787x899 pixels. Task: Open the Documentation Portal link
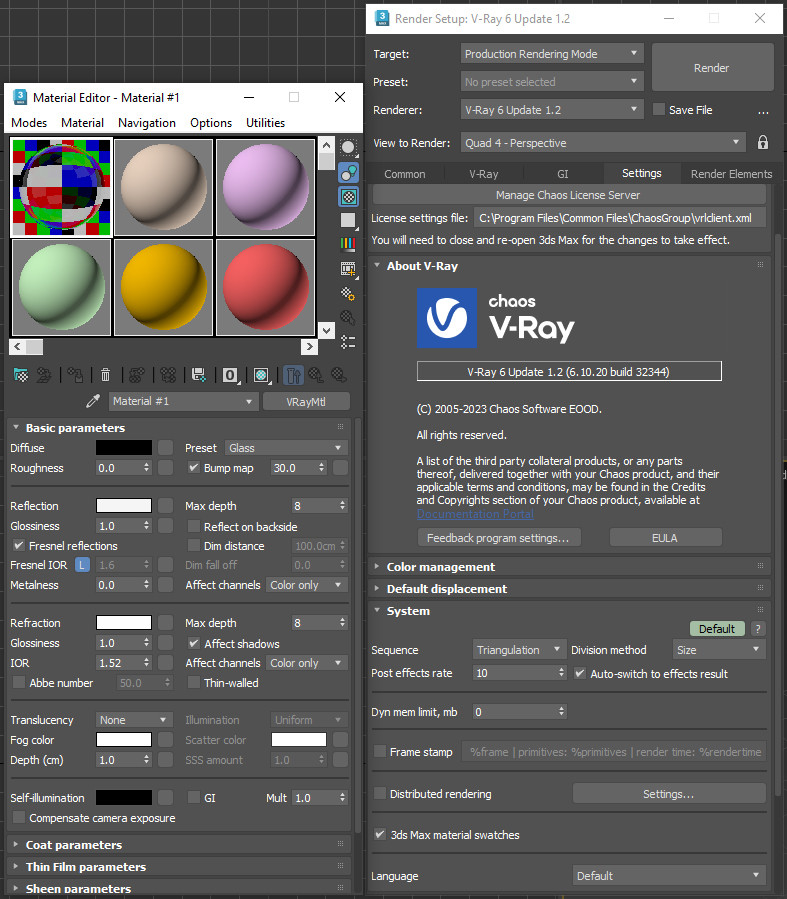[x=475, y=514]
